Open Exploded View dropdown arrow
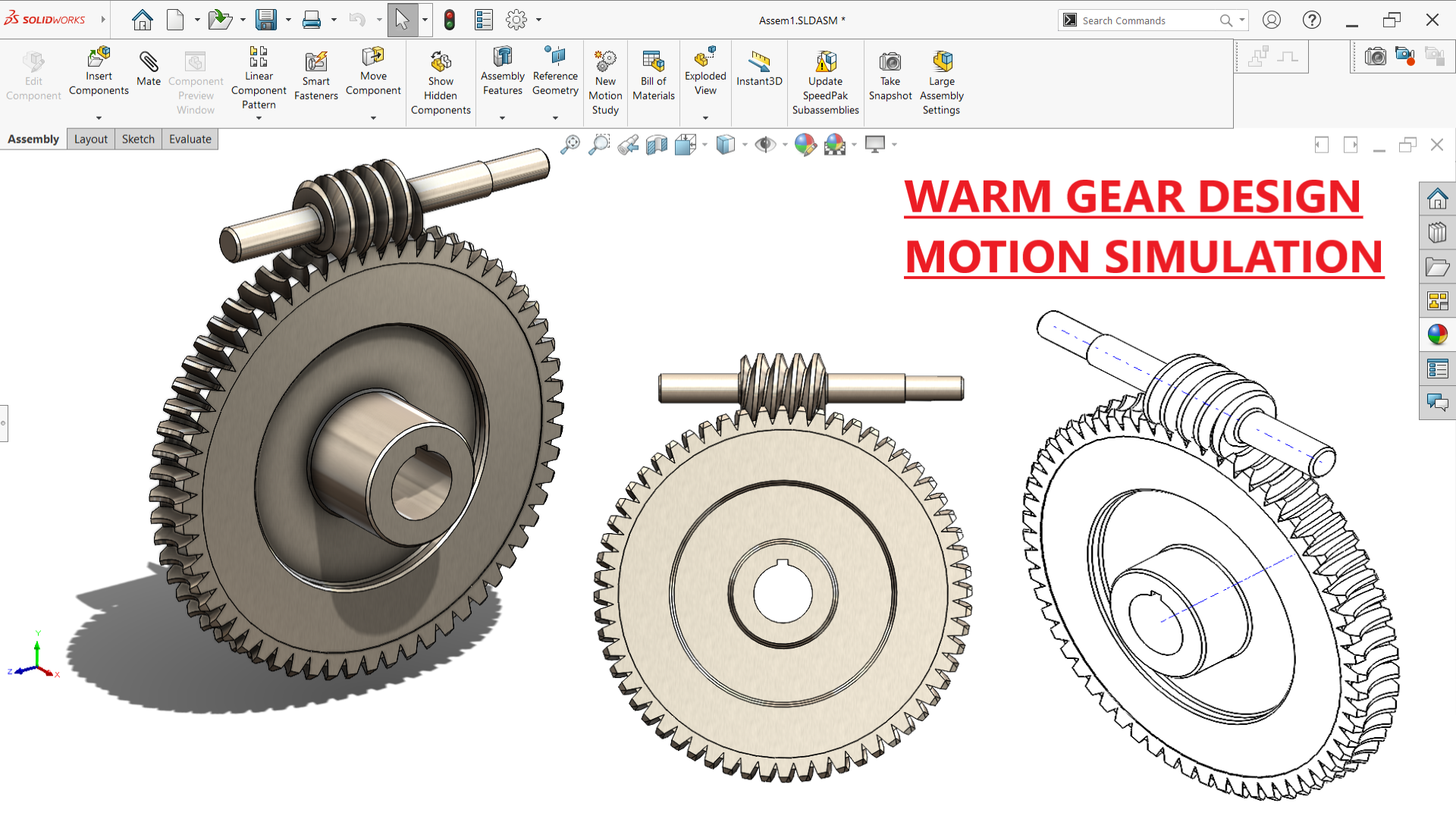Viewport: 1456px width, 819px height. [x=705, y=118]
